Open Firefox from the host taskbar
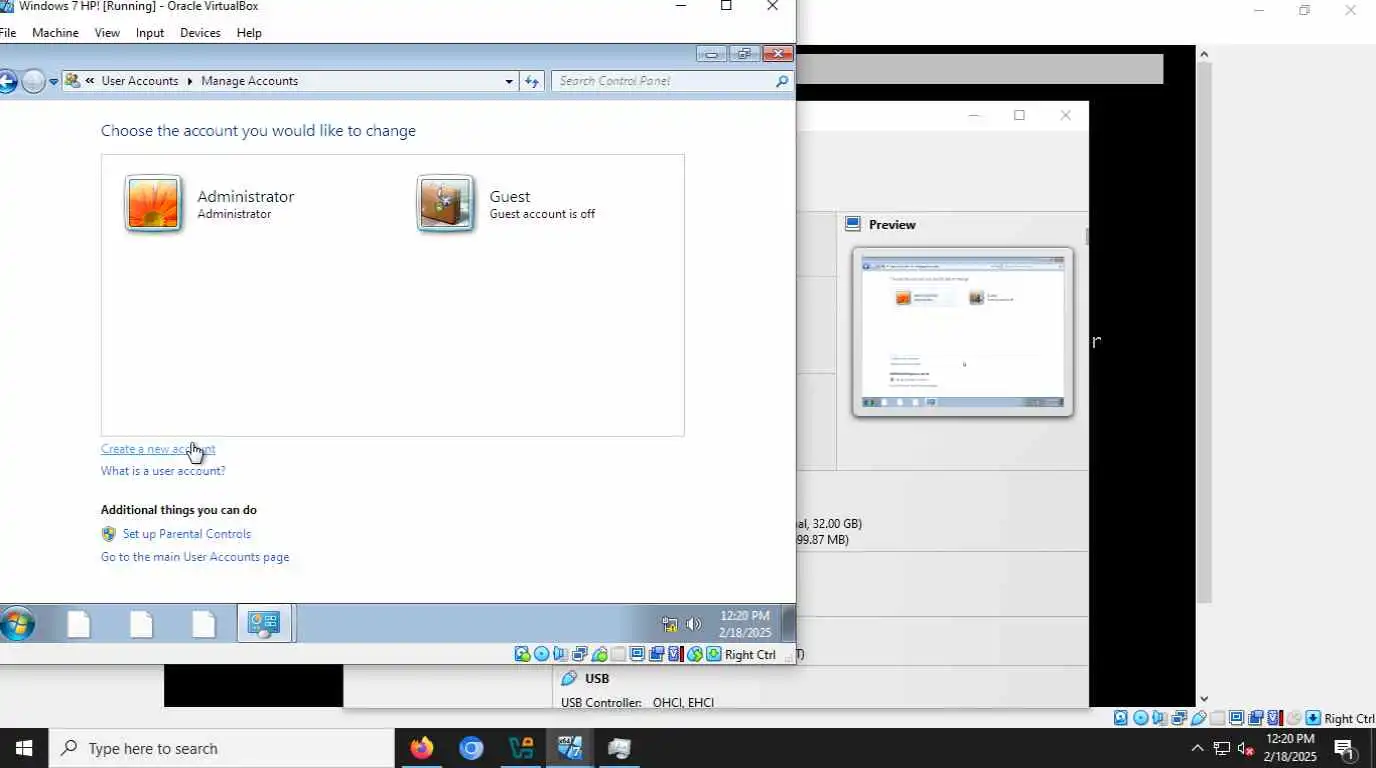This screenshot has height=768, width=1376. click(x=422, y=748)
